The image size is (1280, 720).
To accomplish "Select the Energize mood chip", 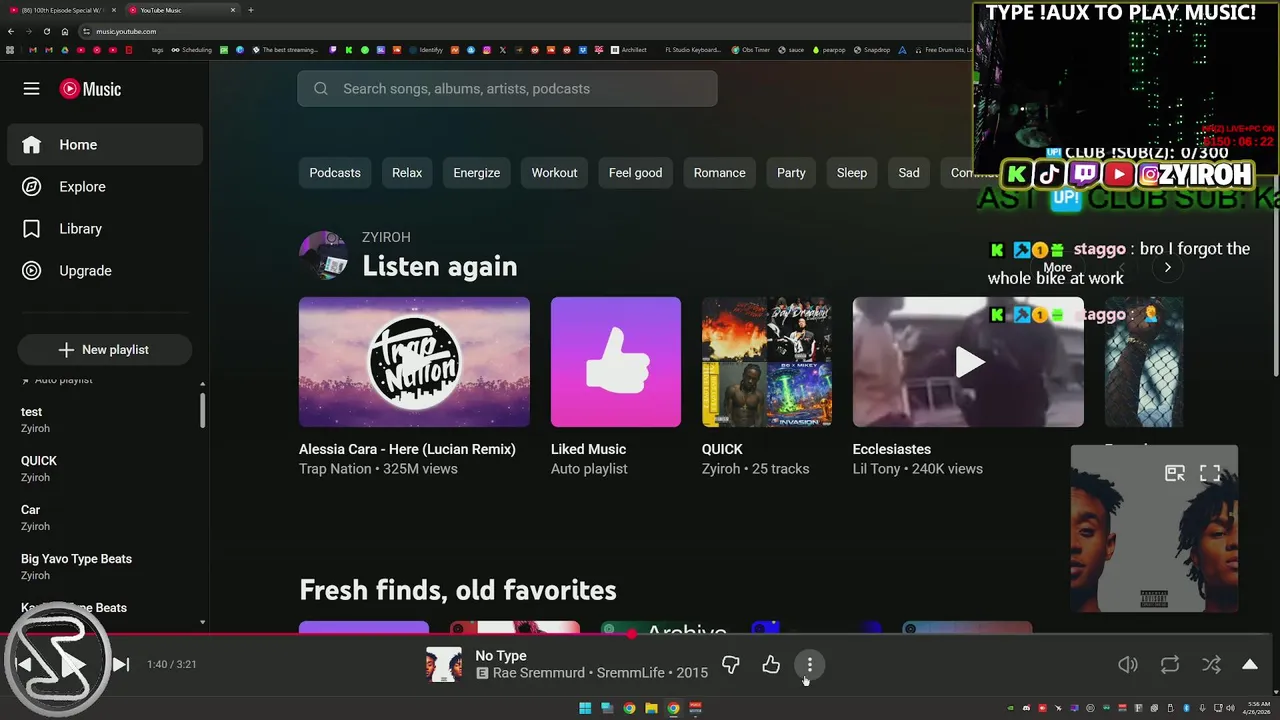I will pos(477,173).
